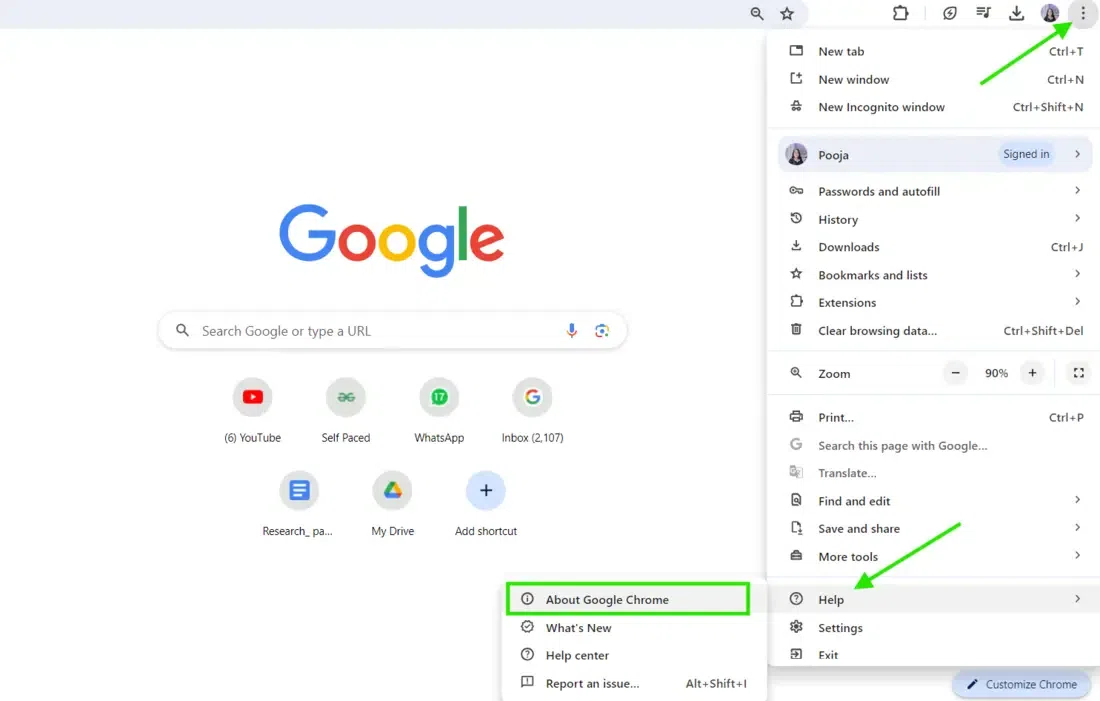Open Downloads from the menu
The height and width of the screenshot is (701, 1100).
click(x=936, y=247)
